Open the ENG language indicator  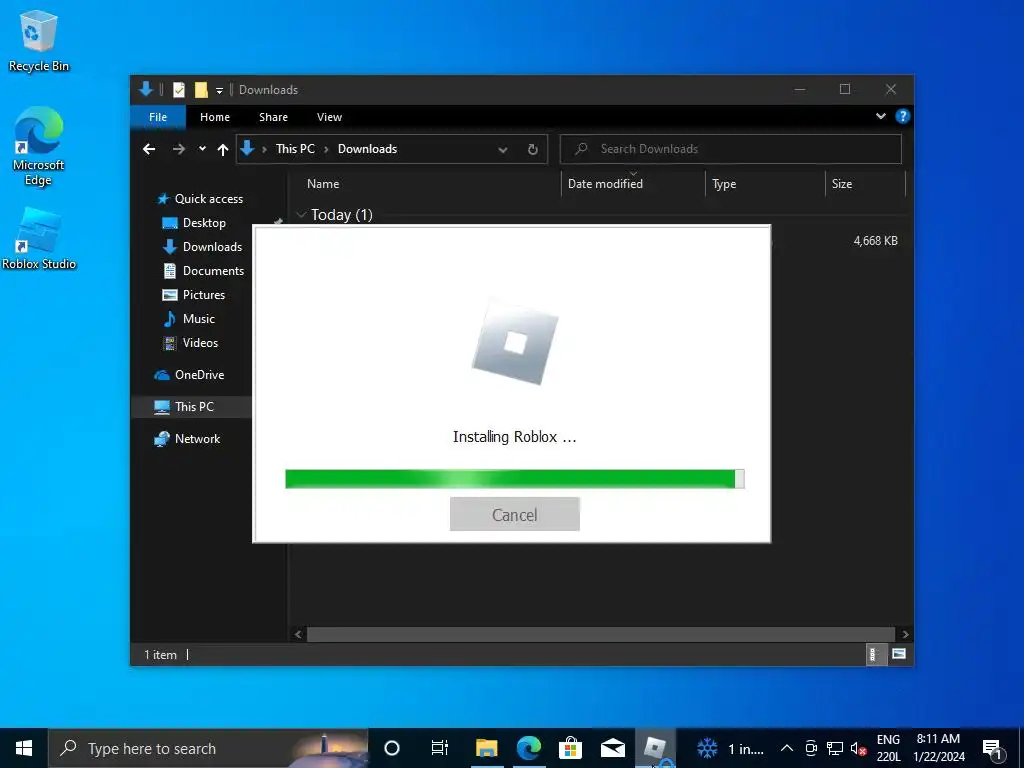tap(888, 748)
